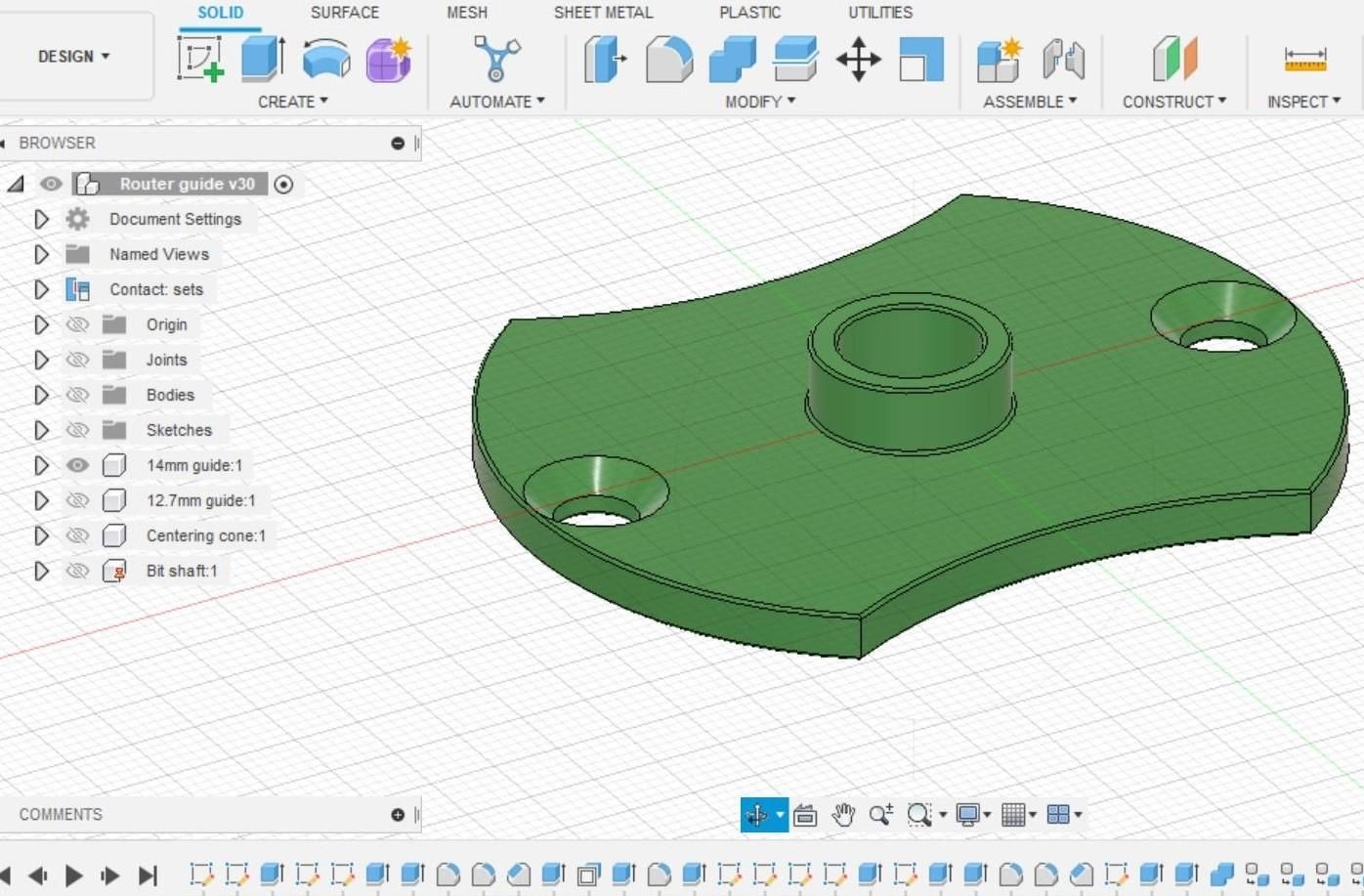Show the Origin folder in the browser

pyautogui.click(x=77, y=323)
